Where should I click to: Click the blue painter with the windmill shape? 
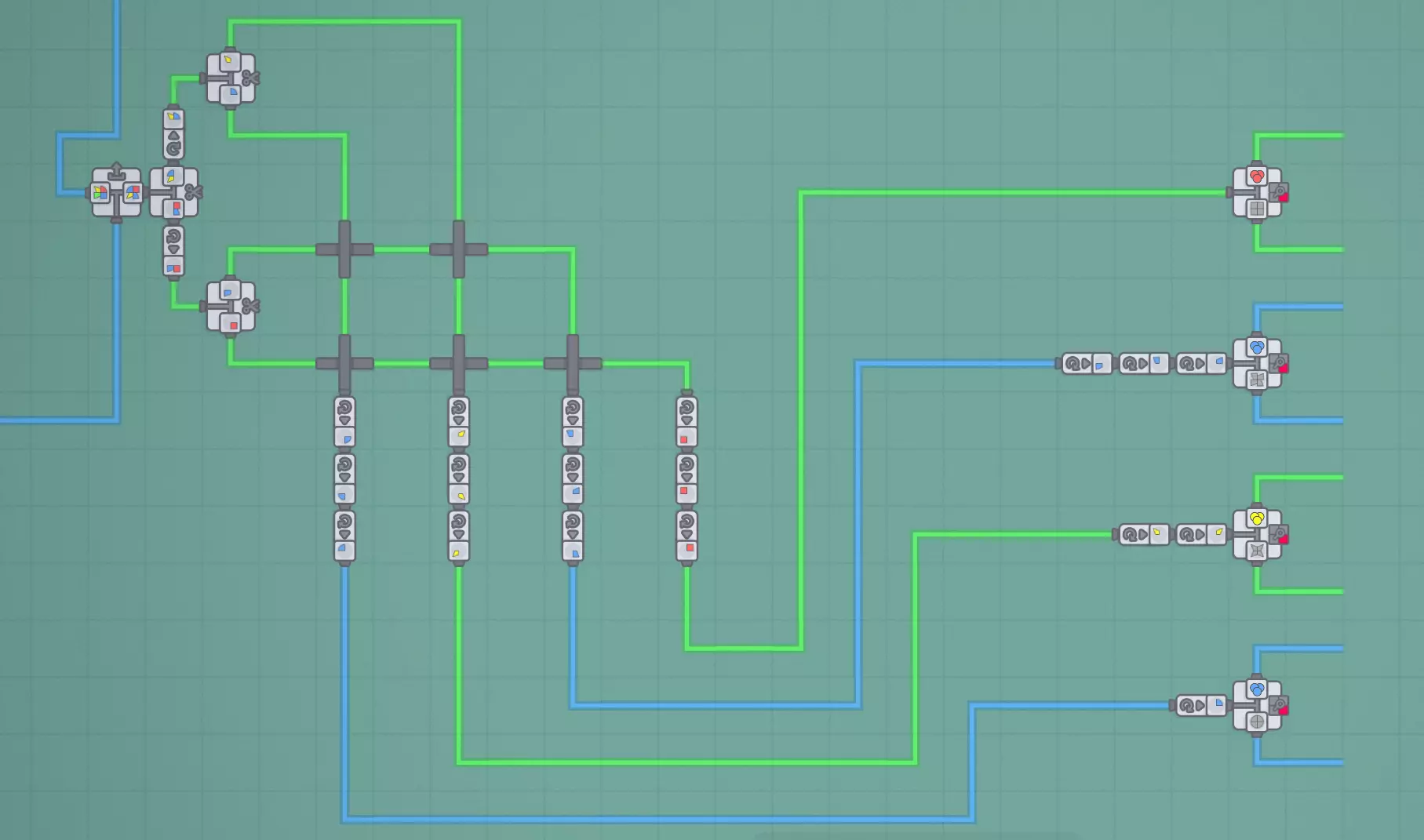click(1258, 363)
